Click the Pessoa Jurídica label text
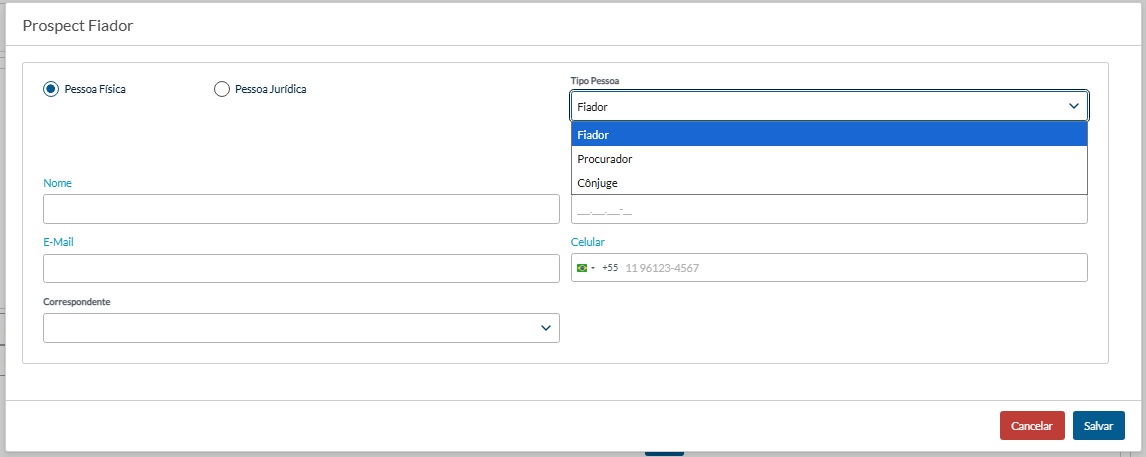 tap(270, 89)
